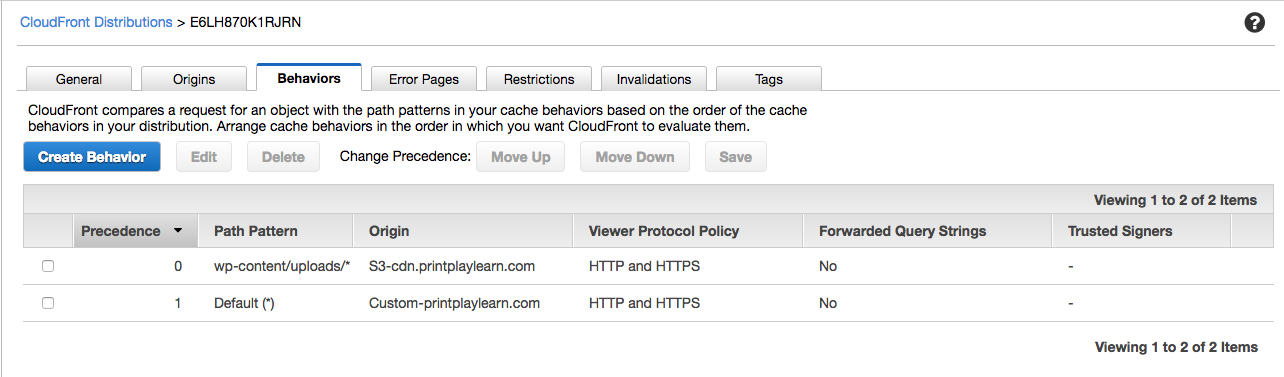Open the help question mark icon
Screen dimensions: 1284x377
click(1254, 23)
